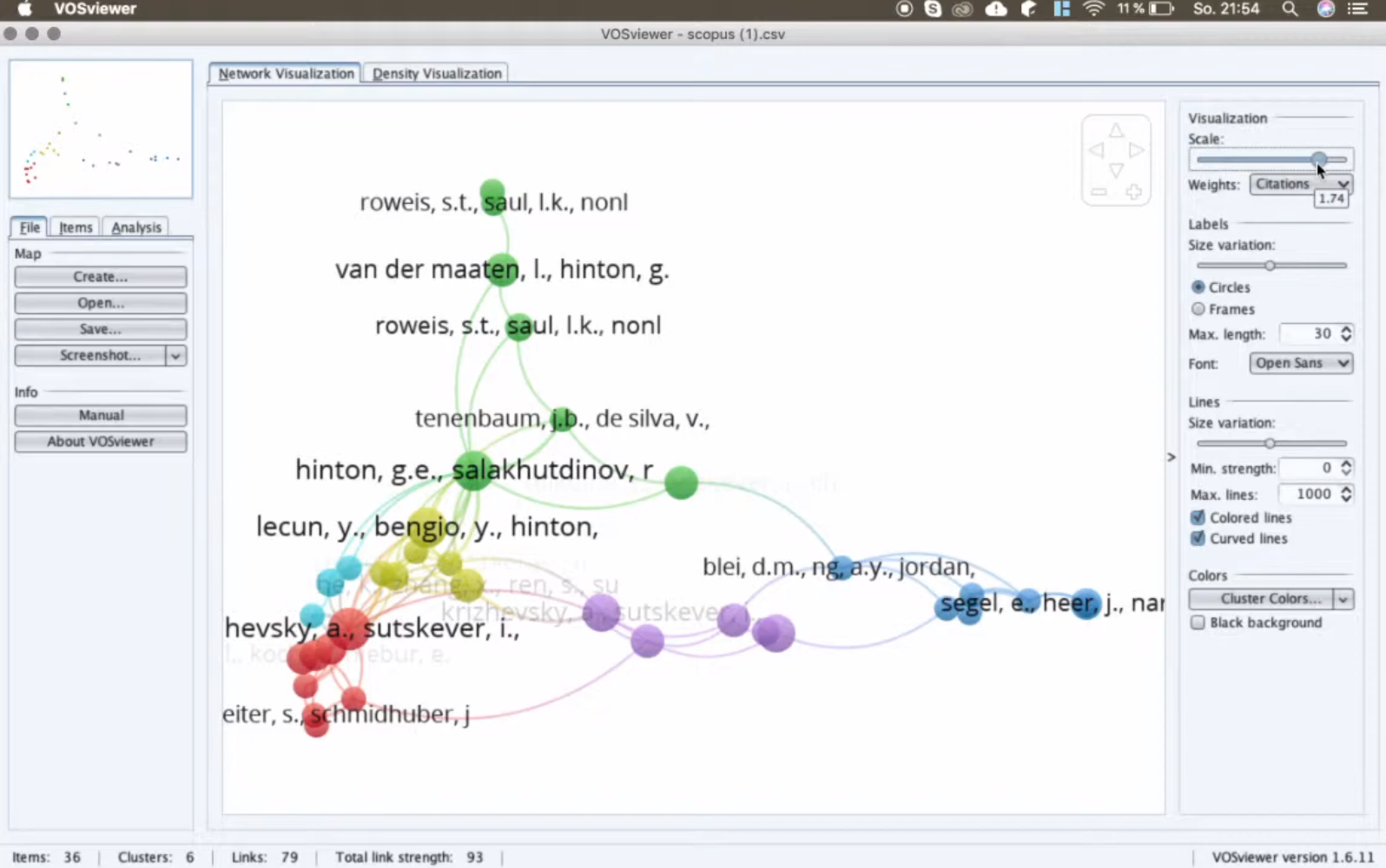Screen dimensions: 1386x868
Task: Click the 'Total link strength: 93' status text
Action: tap(409, 858)
